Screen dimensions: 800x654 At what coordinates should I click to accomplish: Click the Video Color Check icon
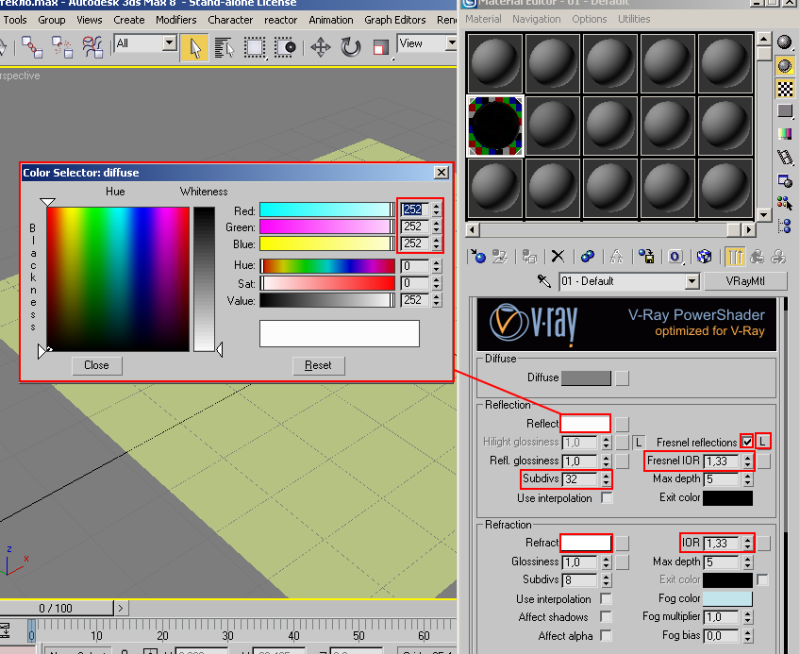point(785,134)
